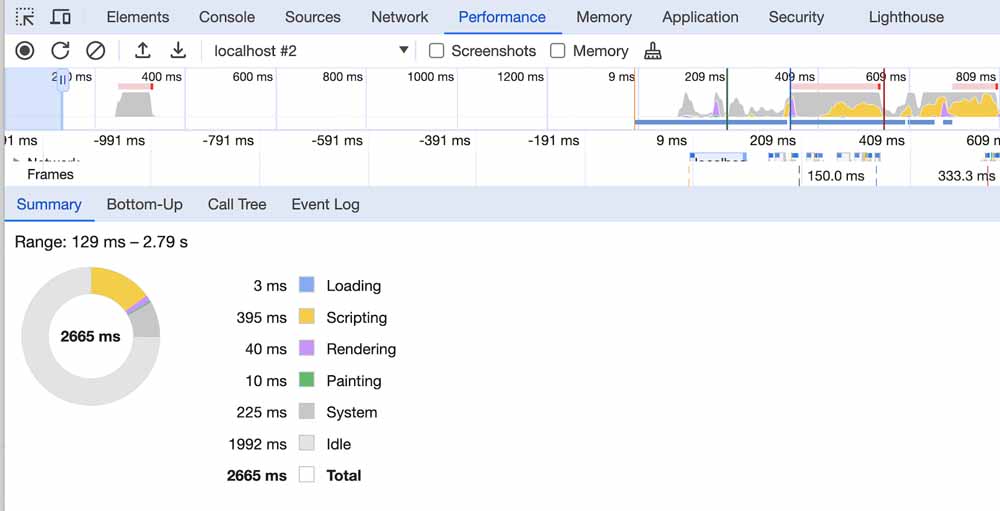The width and height of the screenshot is (1000, 511).
Task: Click the white Total color swatch
Action: [x=307, y=475]
